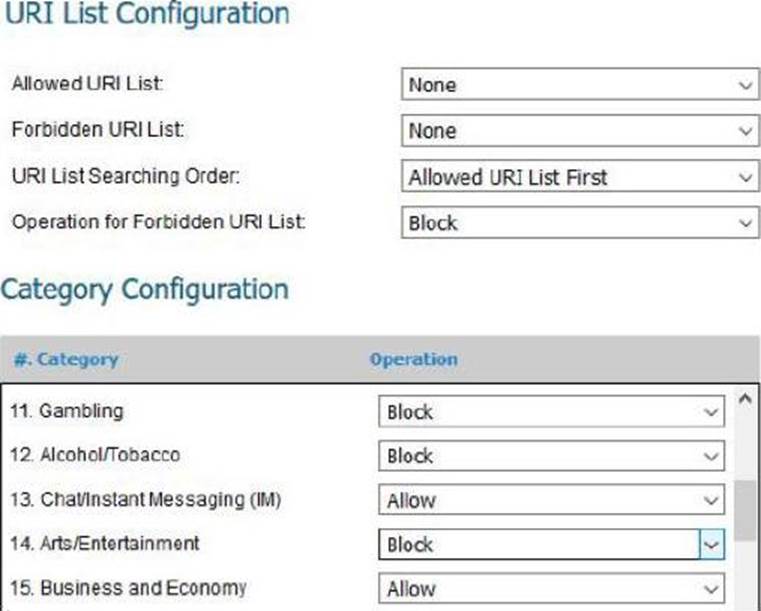Click the Allowed URI List label

87,85
